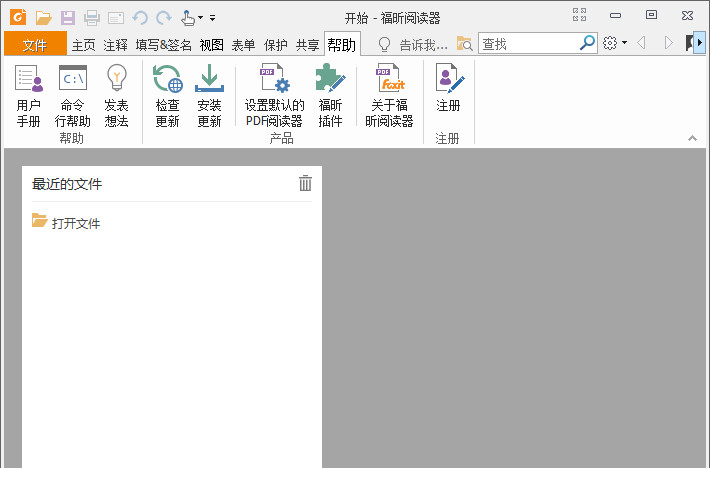Switch to the 主页 tab
Viewport: 710px width, 486px height.
(x=83, y=45)
